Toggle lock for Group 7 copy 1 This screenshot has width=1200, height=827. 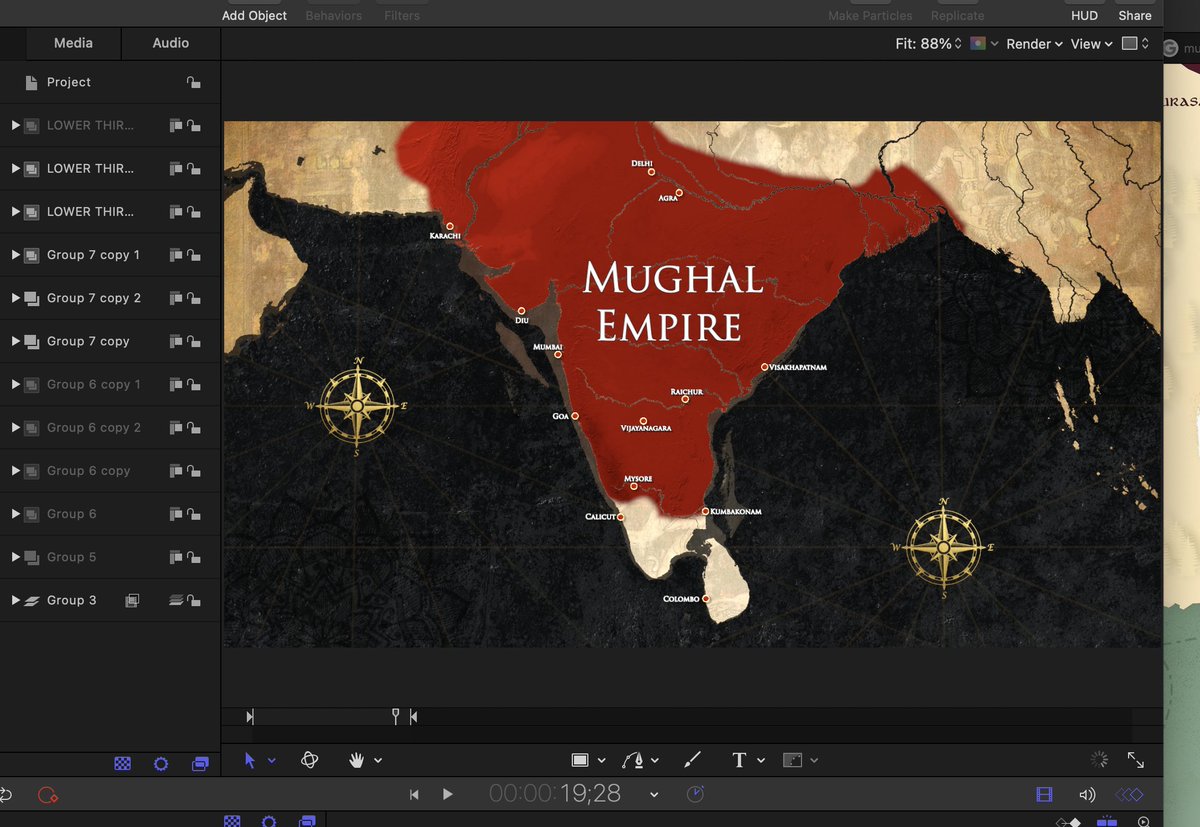click(194, 255)
